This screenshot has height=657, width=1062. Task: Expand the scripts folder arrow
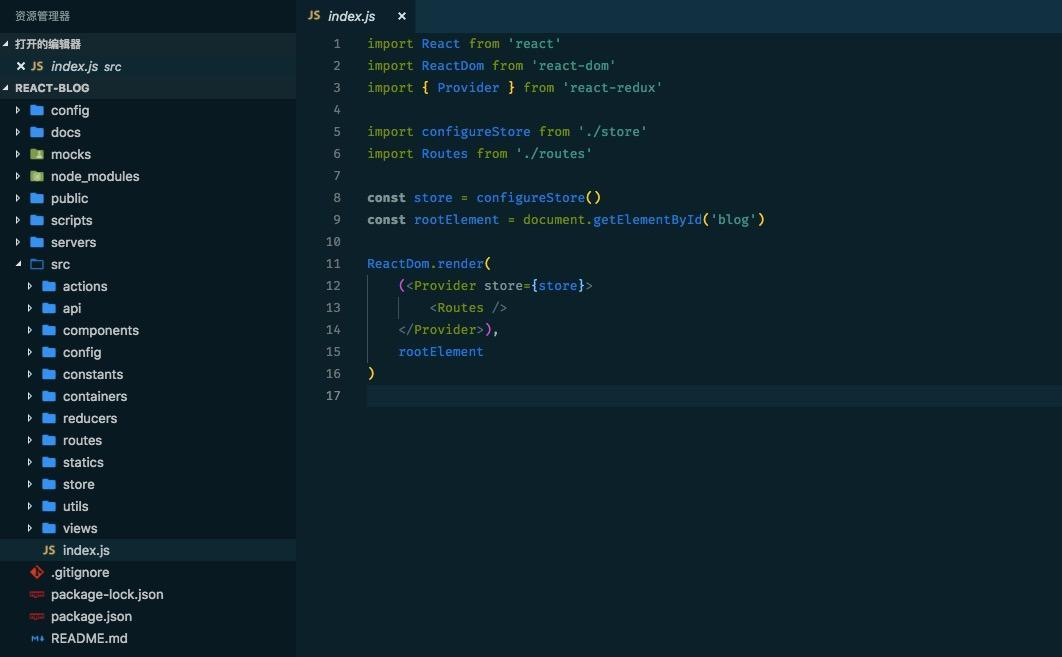(18, 220)
